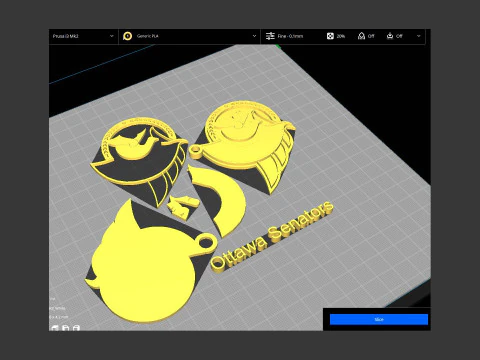Open the Generic PLA material dropdown
This screenshot has height=360, width=480.
click(189, 36)
